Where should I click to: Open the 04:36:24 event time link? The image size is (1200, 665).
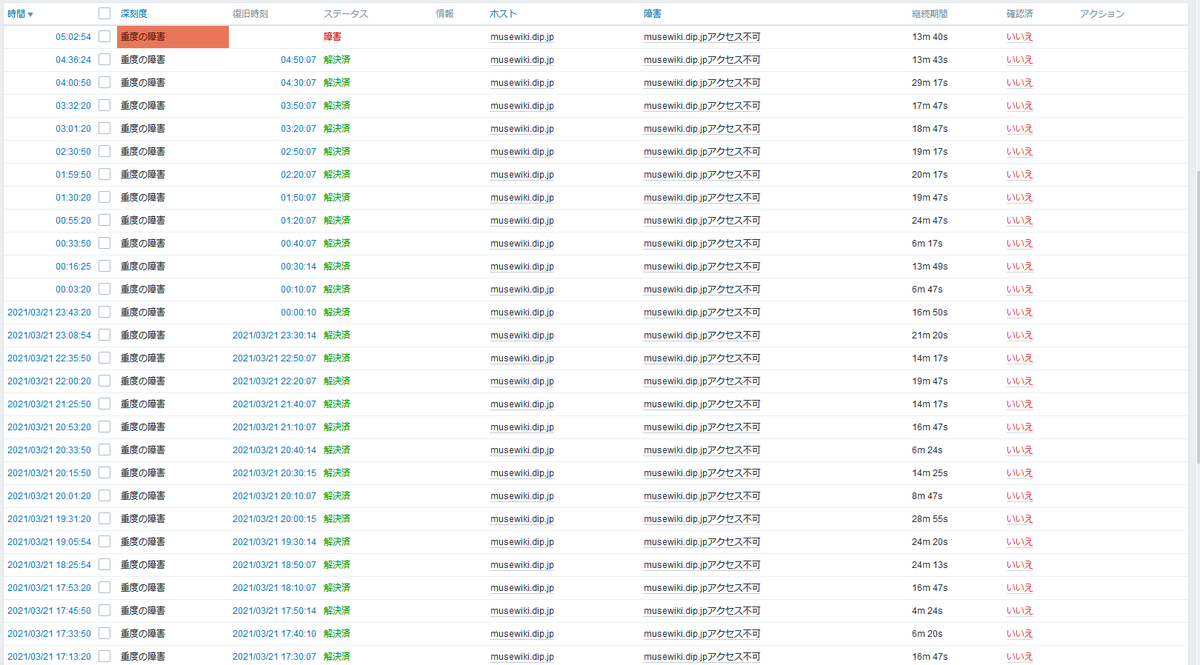(x=73, y=60)
